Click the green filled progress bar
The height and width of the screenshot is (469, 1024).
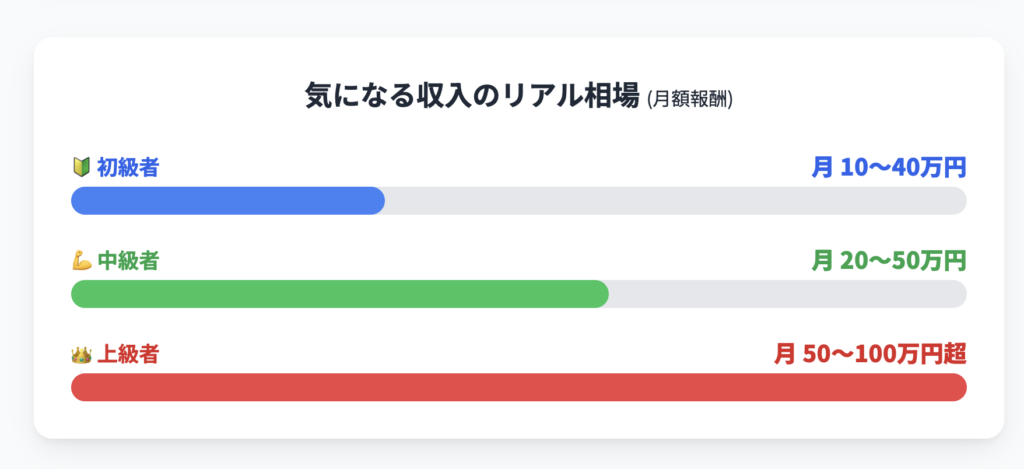click(340, 294)
